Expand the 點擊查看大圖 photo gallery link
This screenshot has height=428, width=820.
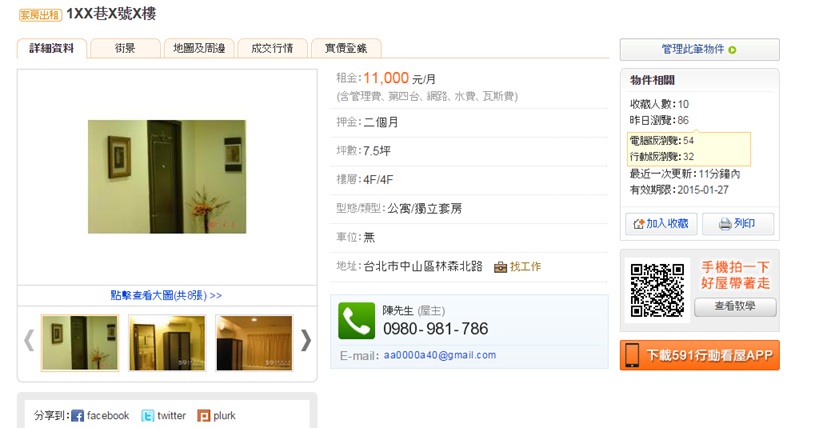coord(166,296)
